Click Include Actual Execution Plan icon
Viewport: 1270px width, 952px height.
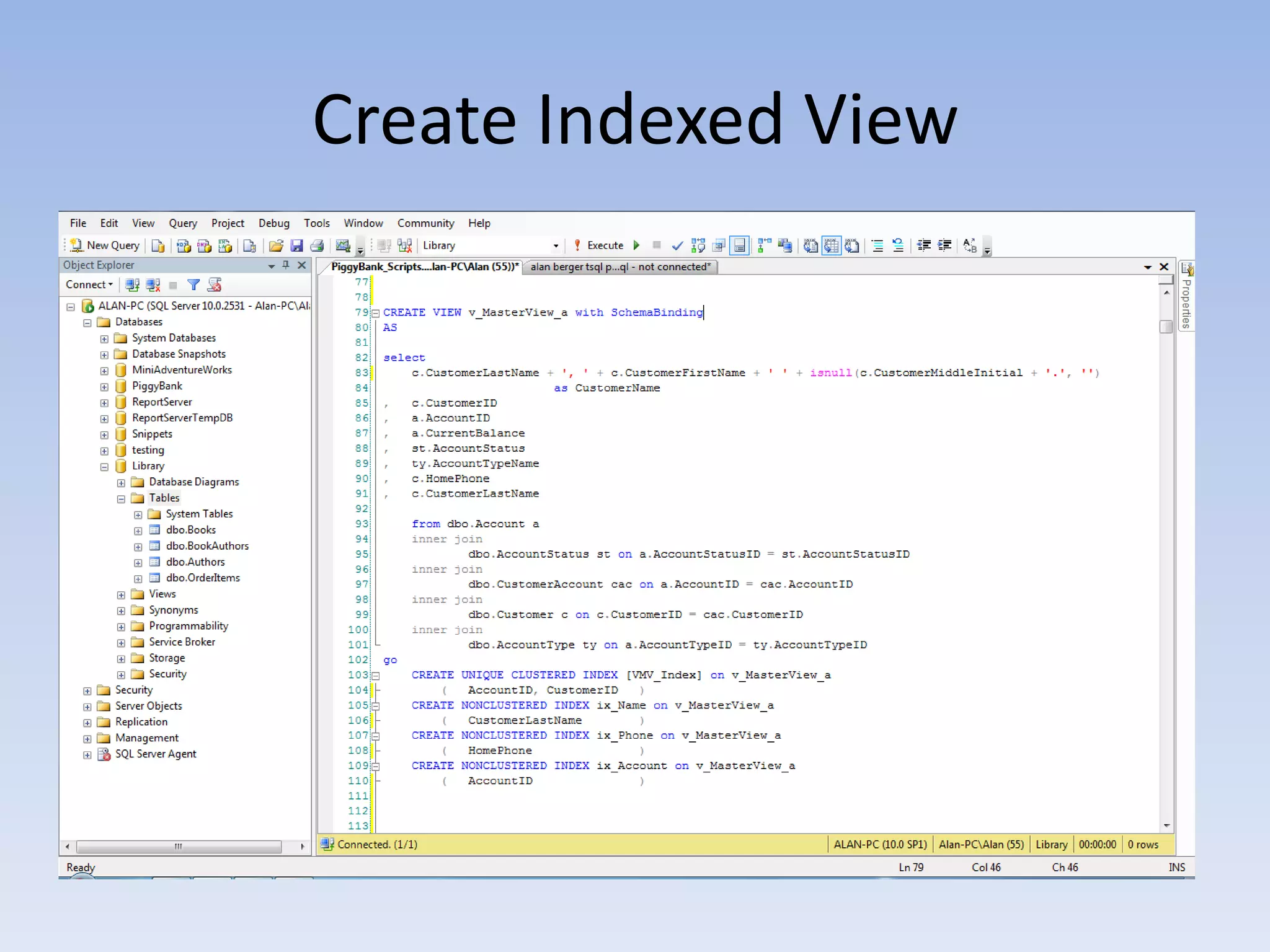click(764, 246)
